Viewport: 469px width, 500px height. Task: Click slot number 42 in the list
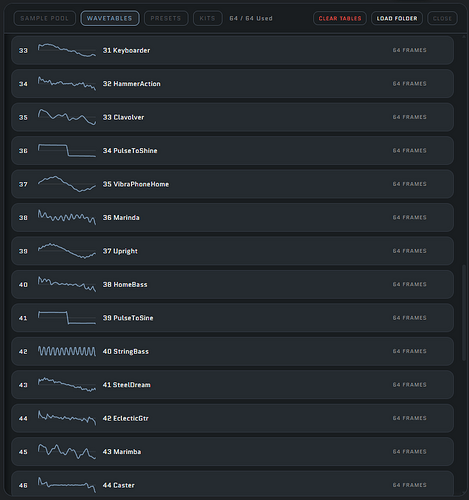pos(23,352)
